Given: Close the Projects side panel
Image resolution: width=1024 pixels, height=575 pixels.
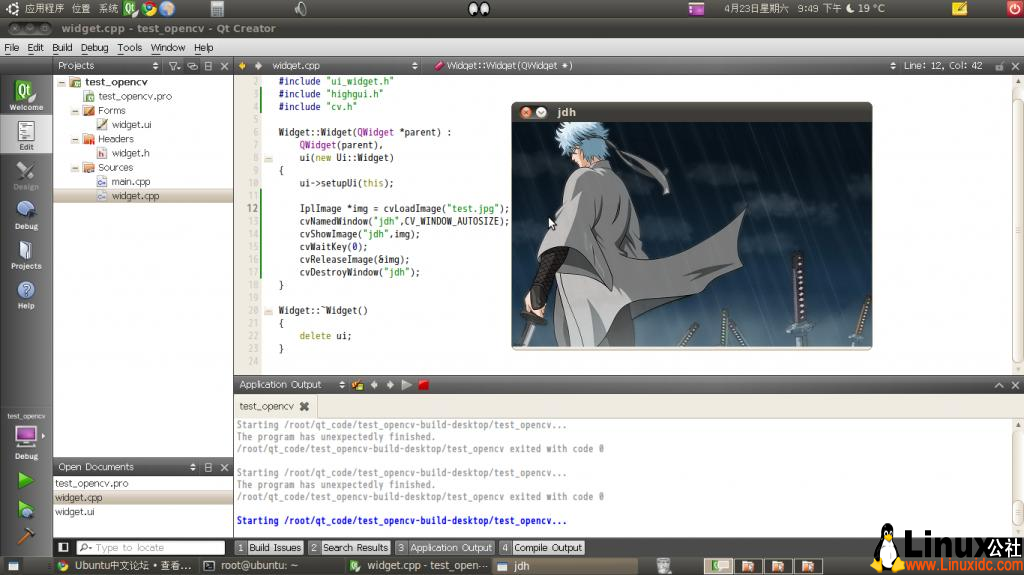Looking at the screenshot, I should click(225, 66).
